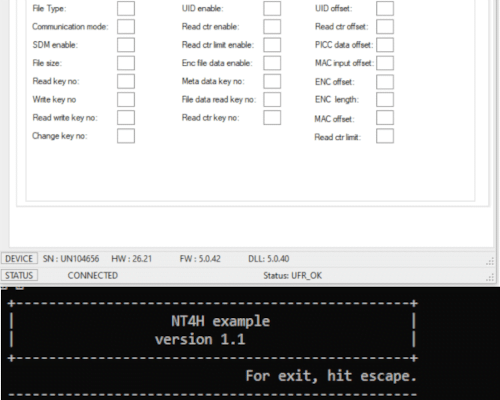
Task: Select the UID offset field
Action: 385,8
